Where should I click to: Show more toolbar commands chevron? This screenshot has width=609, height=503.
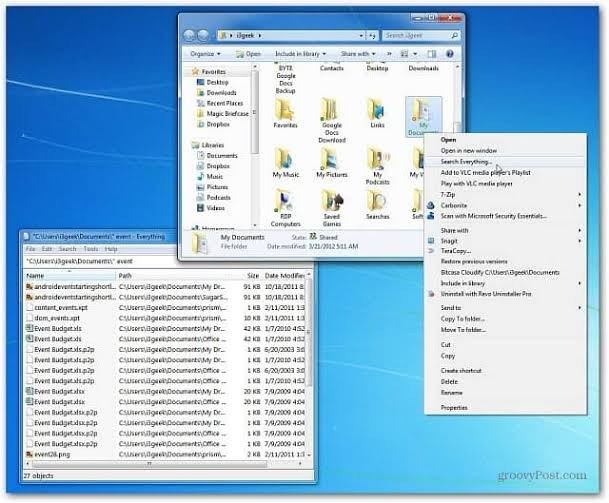(x=389, y=54)
